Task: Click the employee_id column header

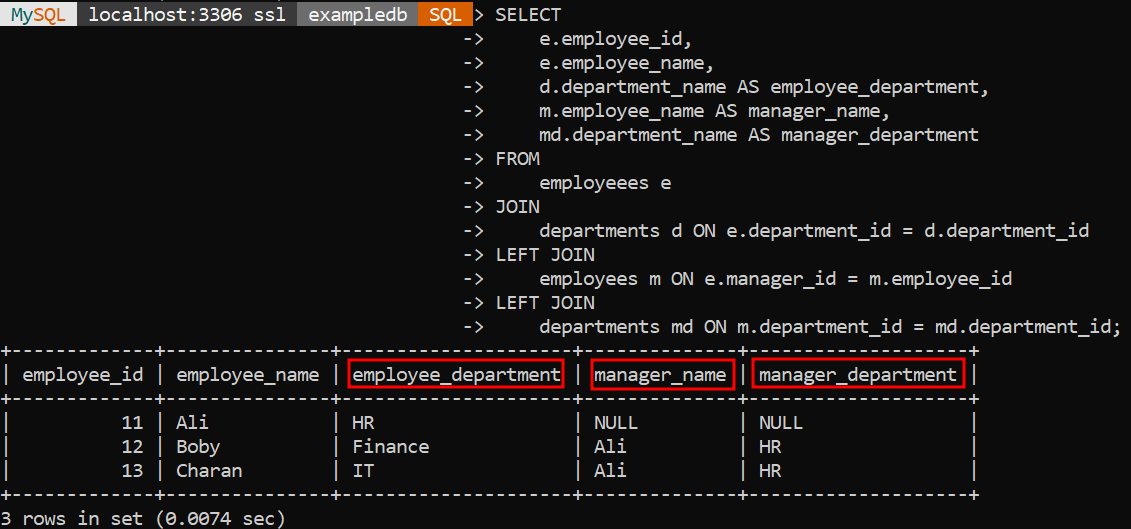Action: click(83, 375)
